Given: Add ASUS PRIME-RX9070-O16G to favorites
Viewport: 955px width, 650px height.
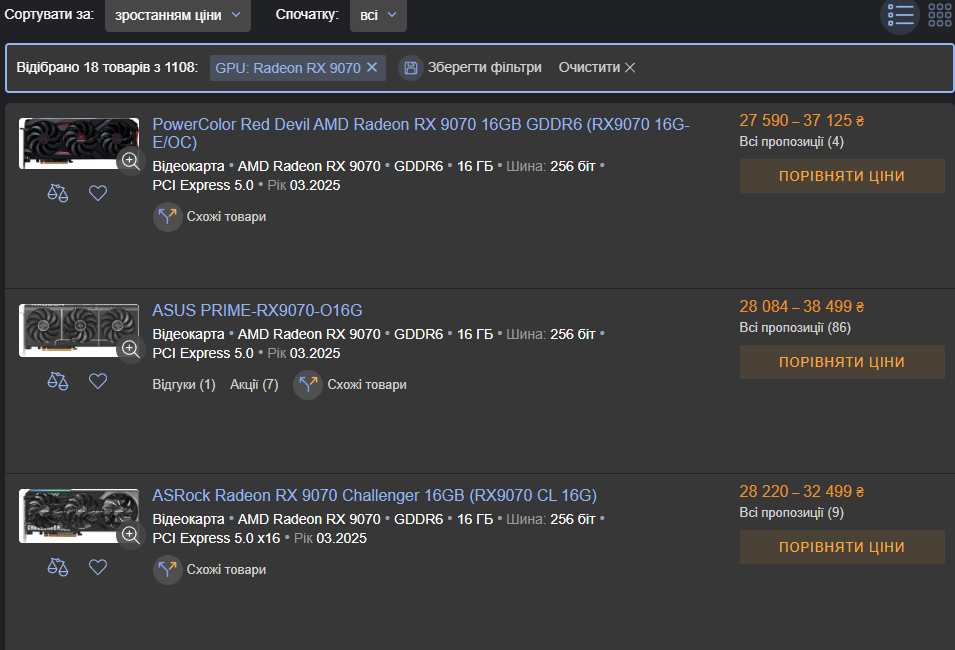Looking at the screenshot, I should pyautogui.click(x=98, y=381).
